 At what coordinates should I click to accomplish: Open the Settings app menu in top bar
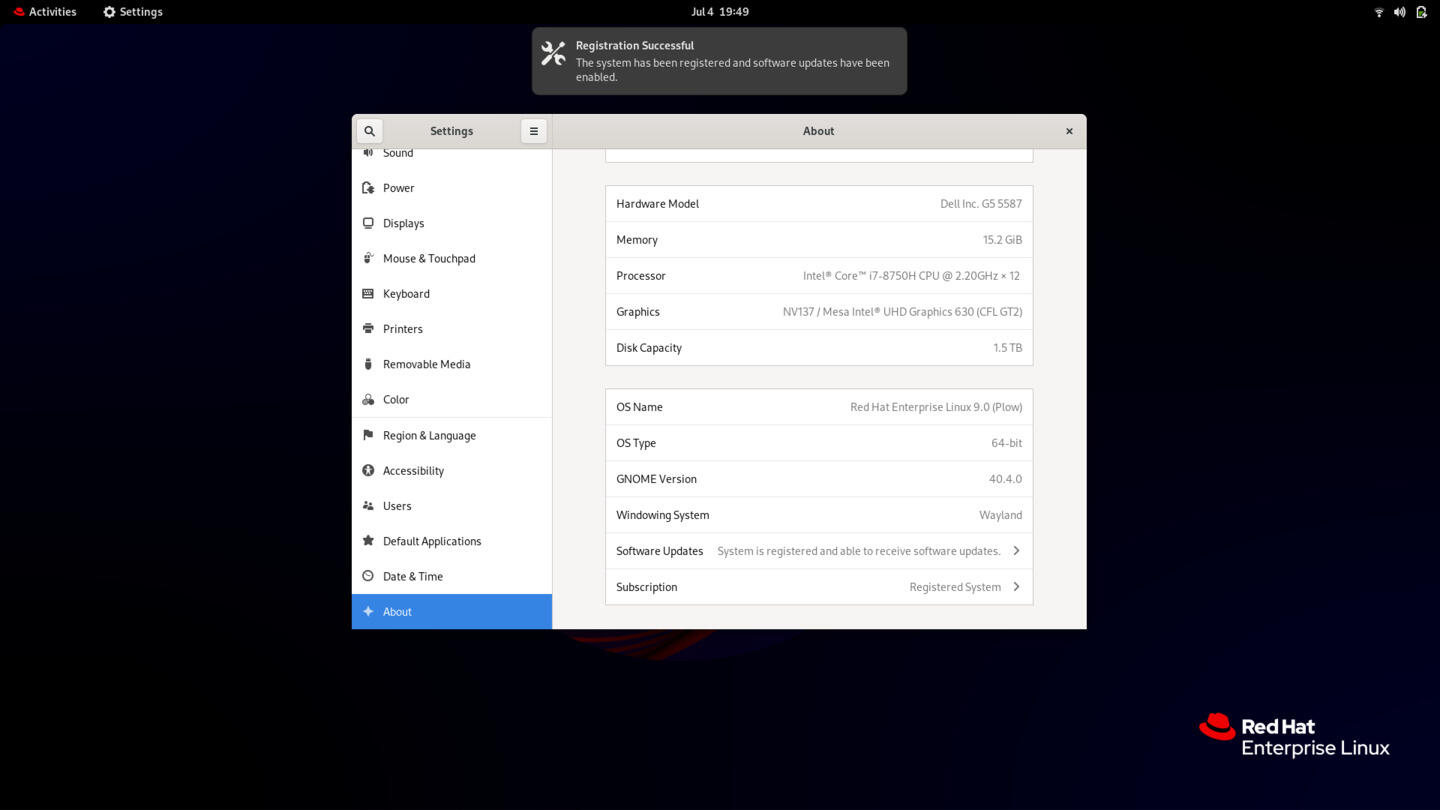pyautogui.click(x=133, y=12)
